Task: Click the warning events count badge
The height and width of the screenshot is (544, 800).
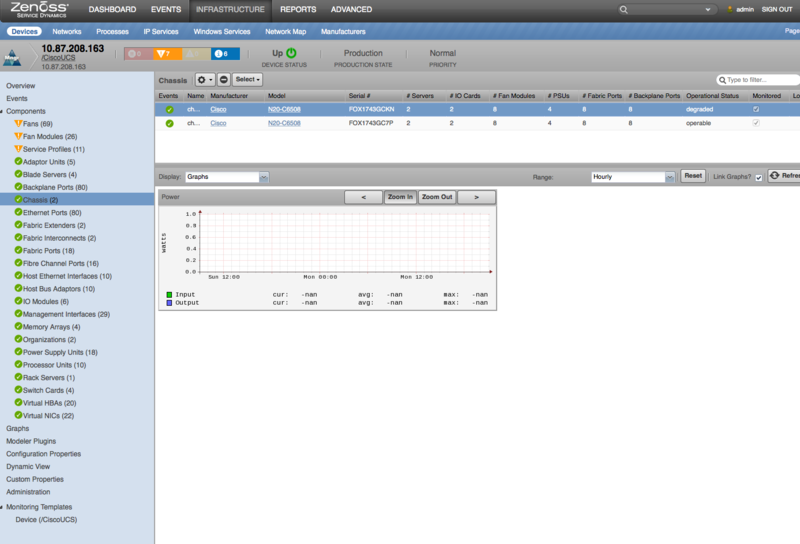Action: 196,54
